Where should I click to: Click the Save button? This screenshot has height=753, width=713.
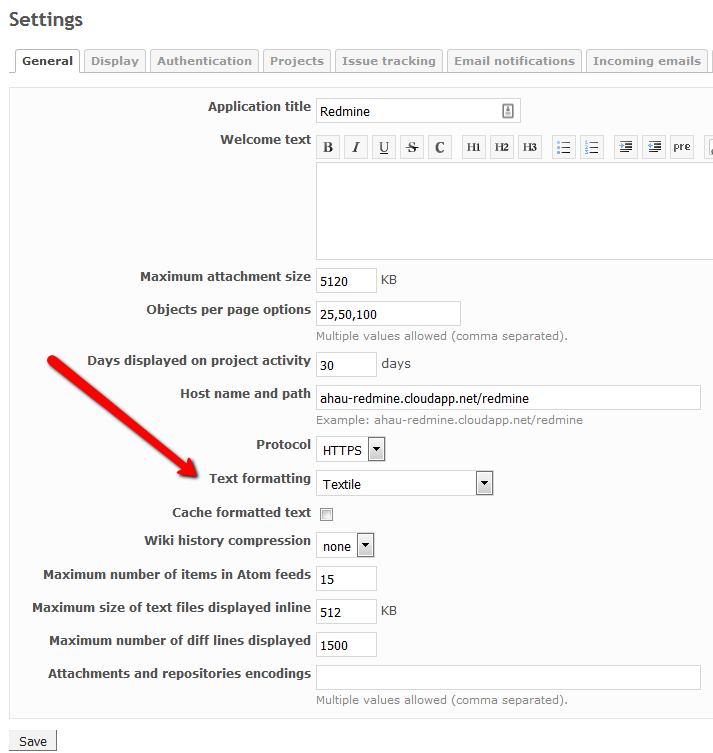coord(33,741)
